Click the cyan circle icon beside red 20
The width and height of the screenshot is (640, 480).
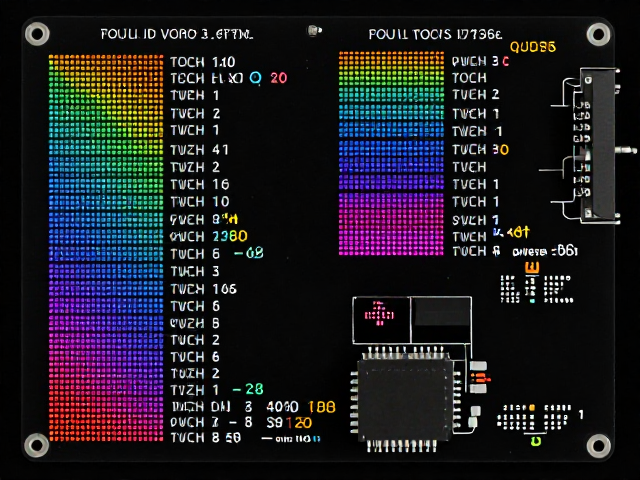tap(255, 78)
